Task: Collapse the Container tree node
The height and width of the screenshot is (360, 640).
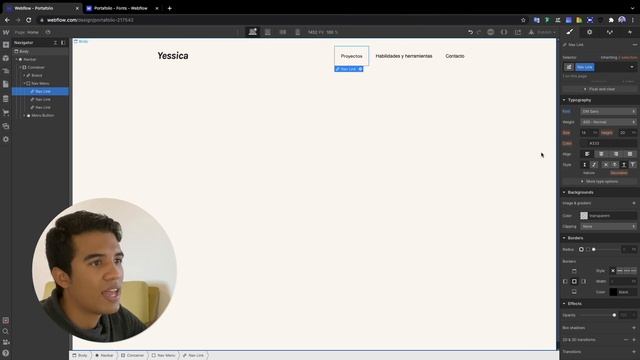Action: (20, 67)
